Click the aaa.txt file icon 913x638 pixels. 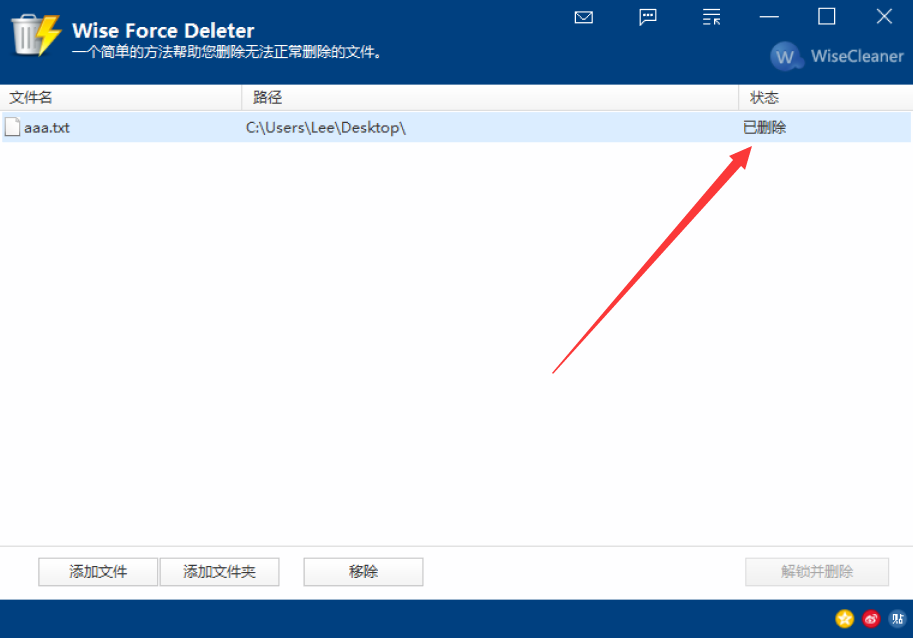point(13,127)
